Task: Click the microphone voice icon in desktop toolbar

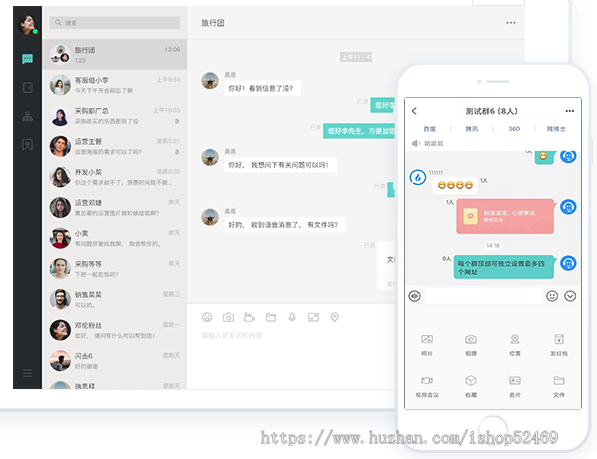Action: tap(292, 317)
